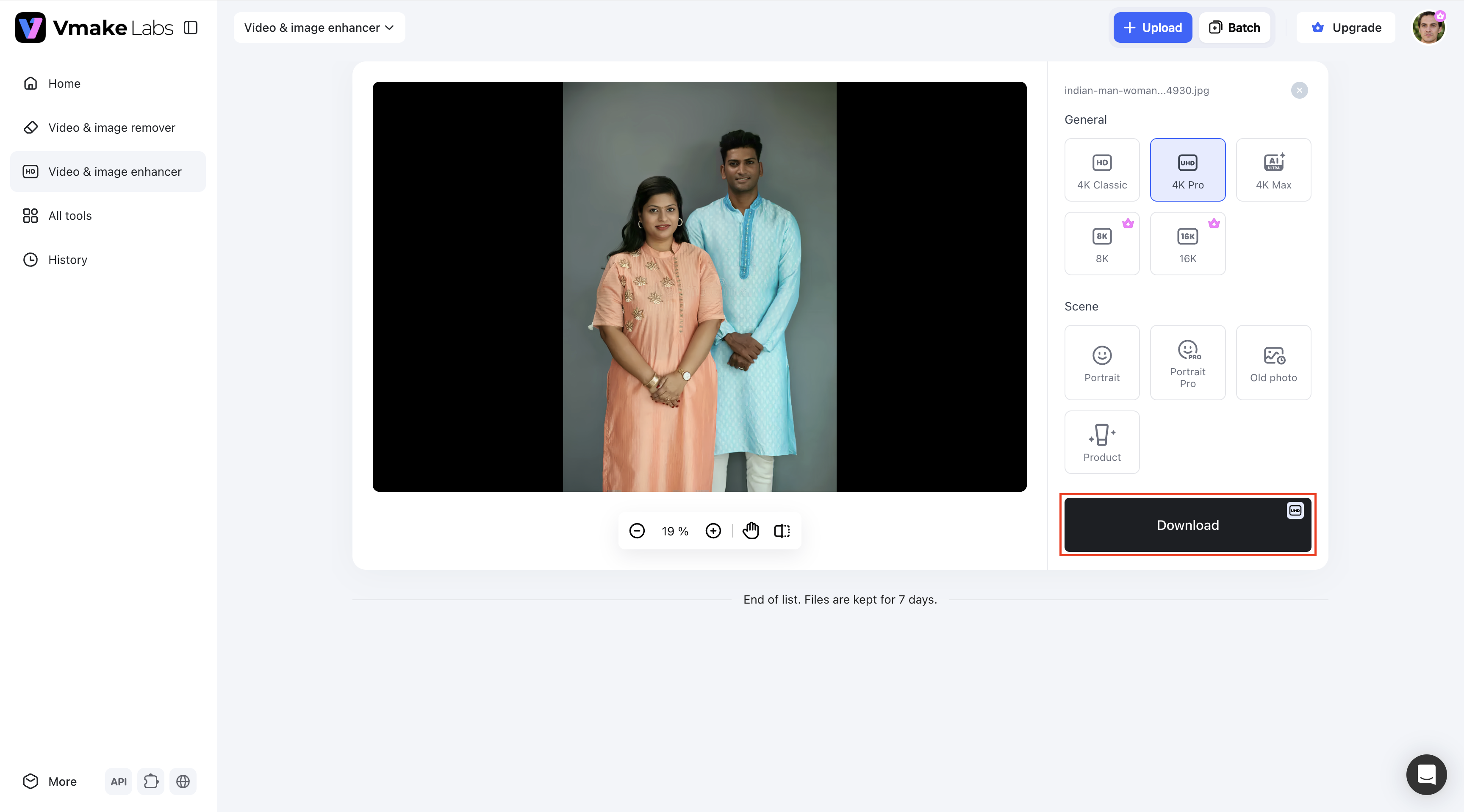Viewport: 1464px width, 812px height.
Task: Click the zoom out minus icon
Action: [x=637, y=531]
